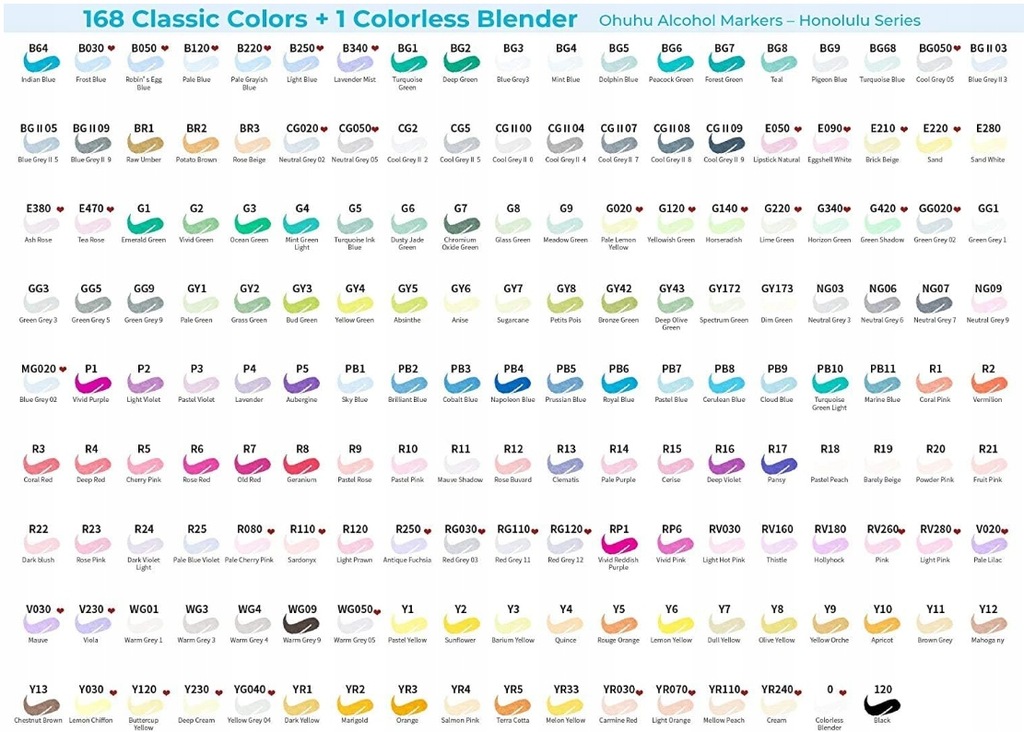This screenshot has width=1024, height=732.
Task: Click the BG8 Teal color swatch
Action: tap(779, 63)
